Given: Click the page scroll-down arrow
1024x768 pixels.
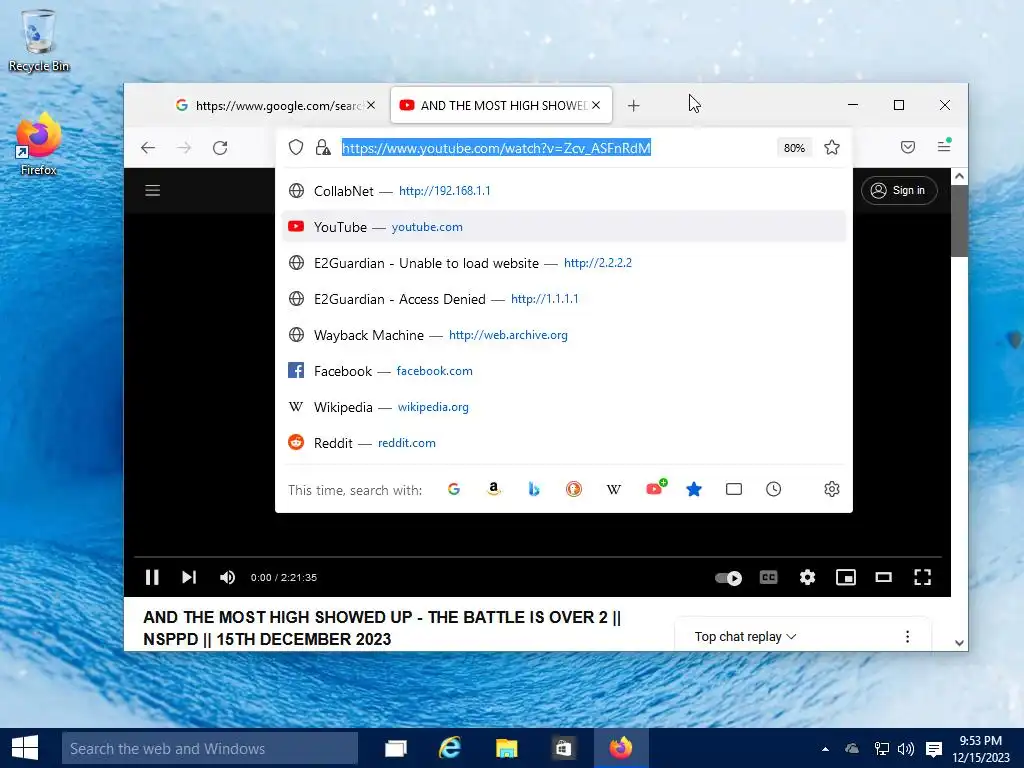Looking at the screenshot, I should click(959, 643).
